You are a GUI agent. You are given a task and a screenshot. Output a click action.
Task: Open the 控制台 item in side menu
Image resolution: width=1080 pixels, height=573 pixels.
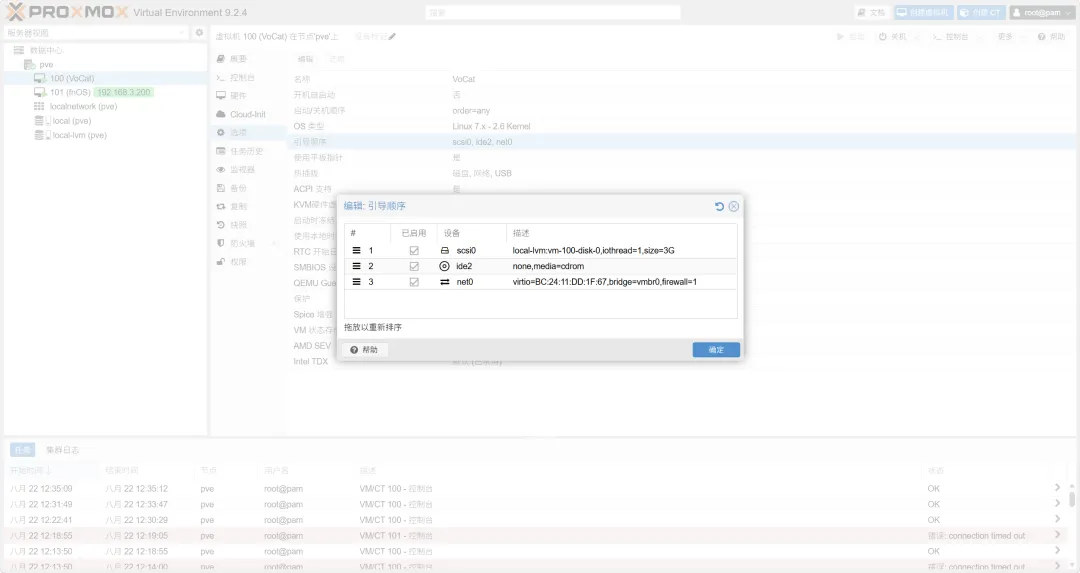247,77
